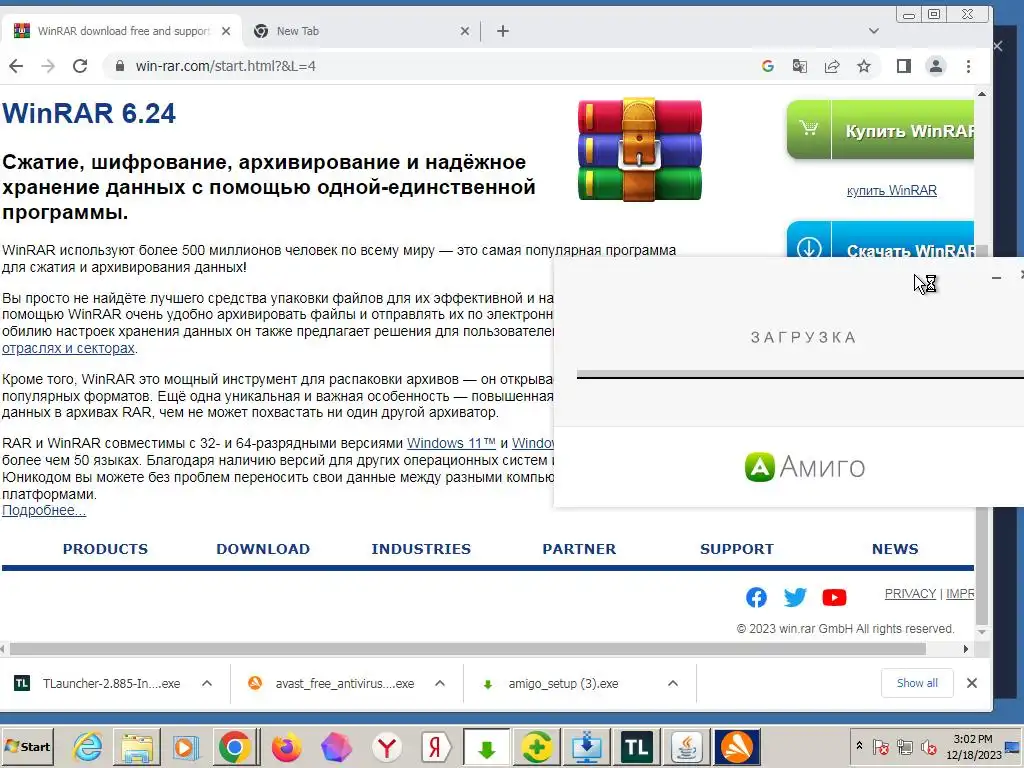The height and width of the screenshot is (768, 1024).
Task: Open Yandex Browser red Y icon
Action: point(387,747)
